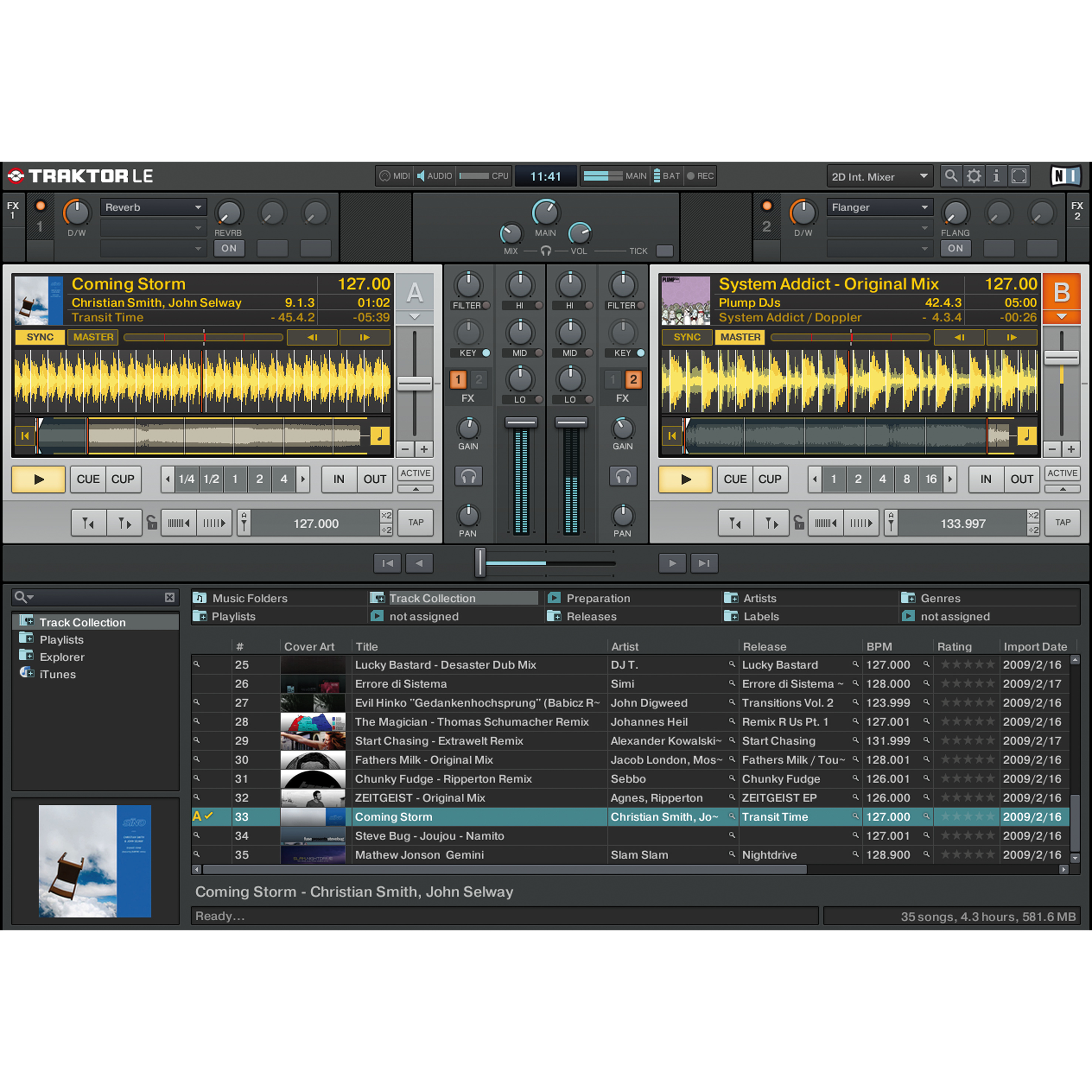Click the Deck A headphone cue icon
The width and height of the screenshot is (1092, 1092).
point(468,476)
